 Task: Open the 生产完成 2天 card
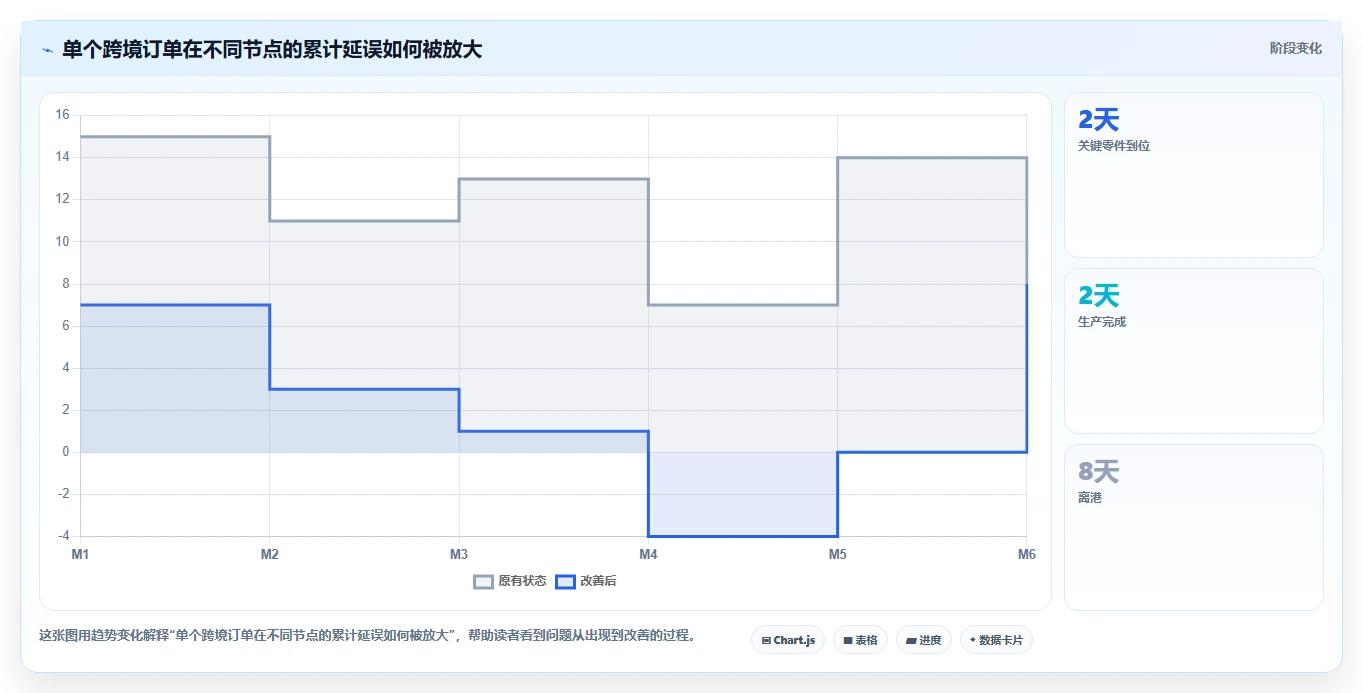point(1194,351)
